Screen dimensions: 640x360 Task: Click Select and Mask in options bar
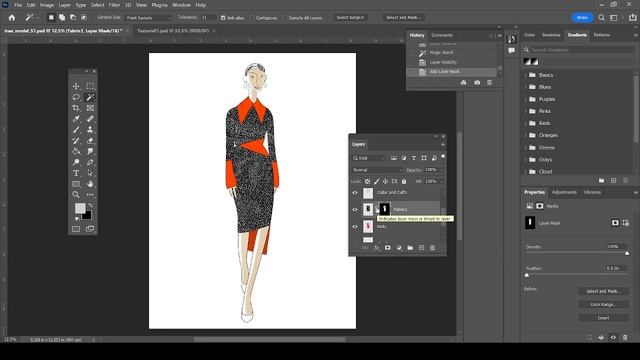point(404,18)
